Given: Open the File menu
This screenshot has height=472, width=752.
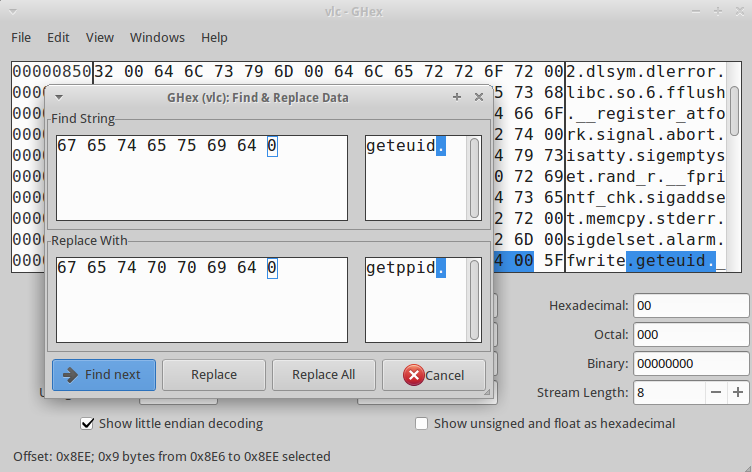Looking at the screenshot, I should (21, 37).
